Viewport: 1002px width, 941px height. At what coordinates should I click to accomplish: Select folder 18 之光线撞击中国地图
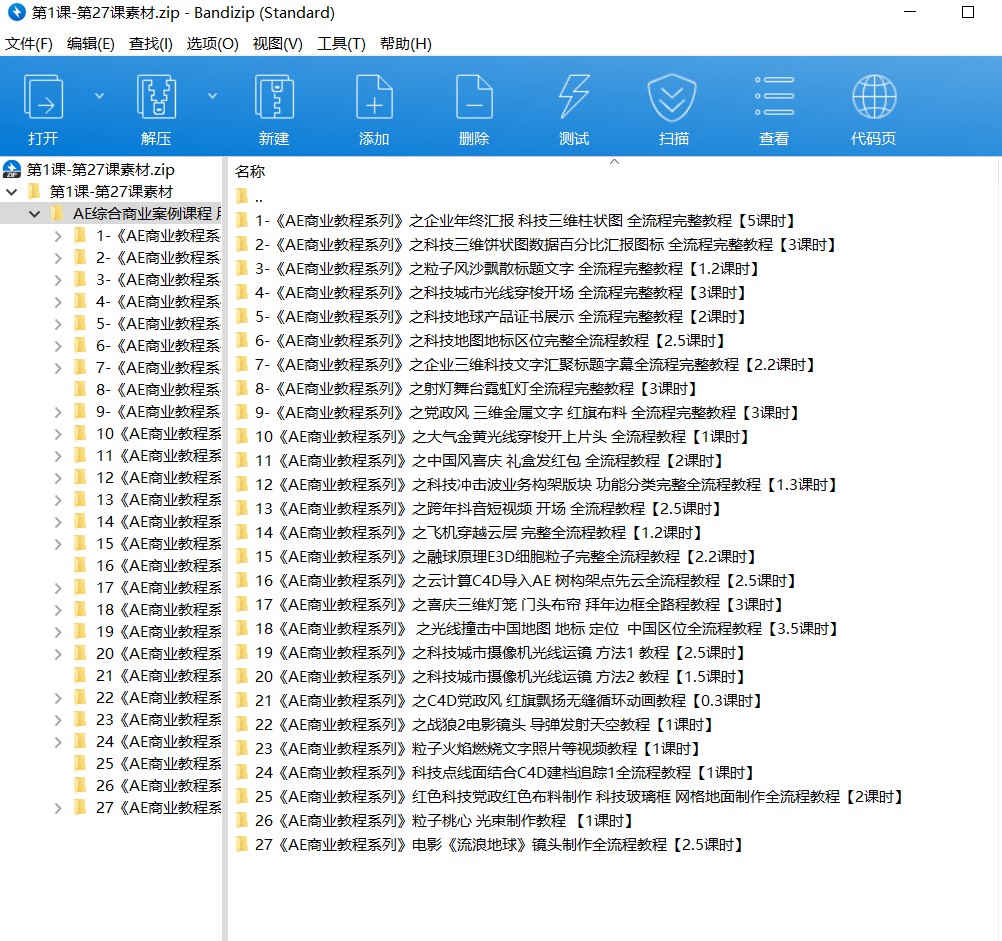tap(546, 629)
